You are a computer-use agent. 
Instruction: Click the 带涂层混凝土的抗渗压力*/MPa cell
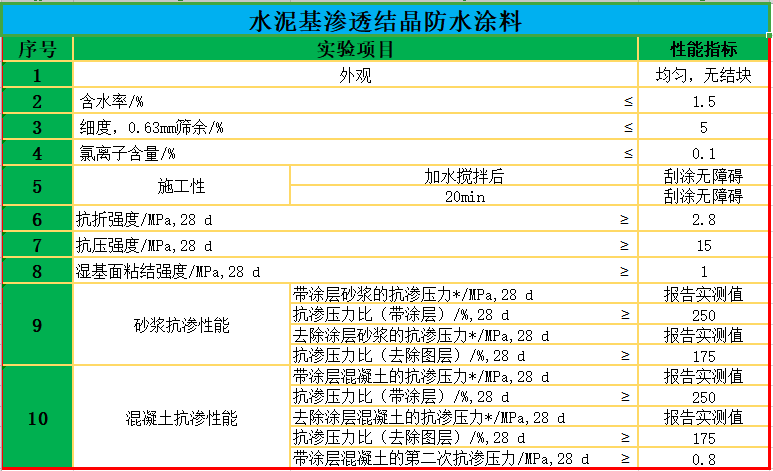(x=464, y=376)
